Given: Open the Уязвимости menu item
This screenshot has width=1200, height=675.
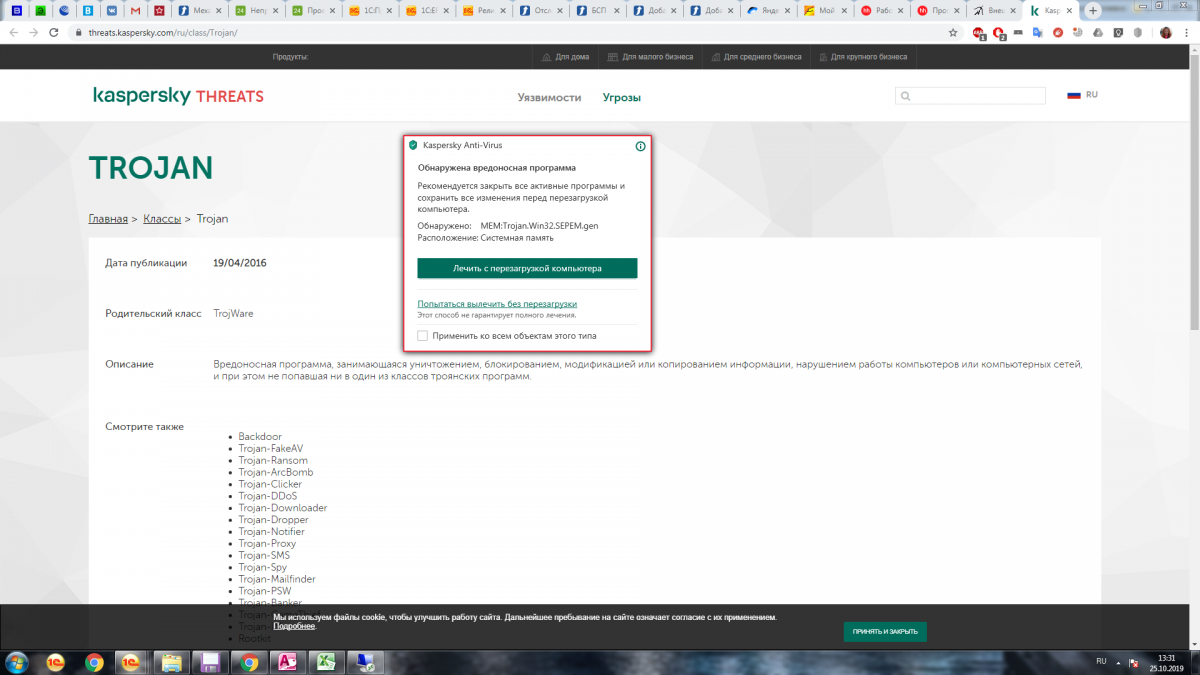Looking at the screenshot, I should [549, 98].
